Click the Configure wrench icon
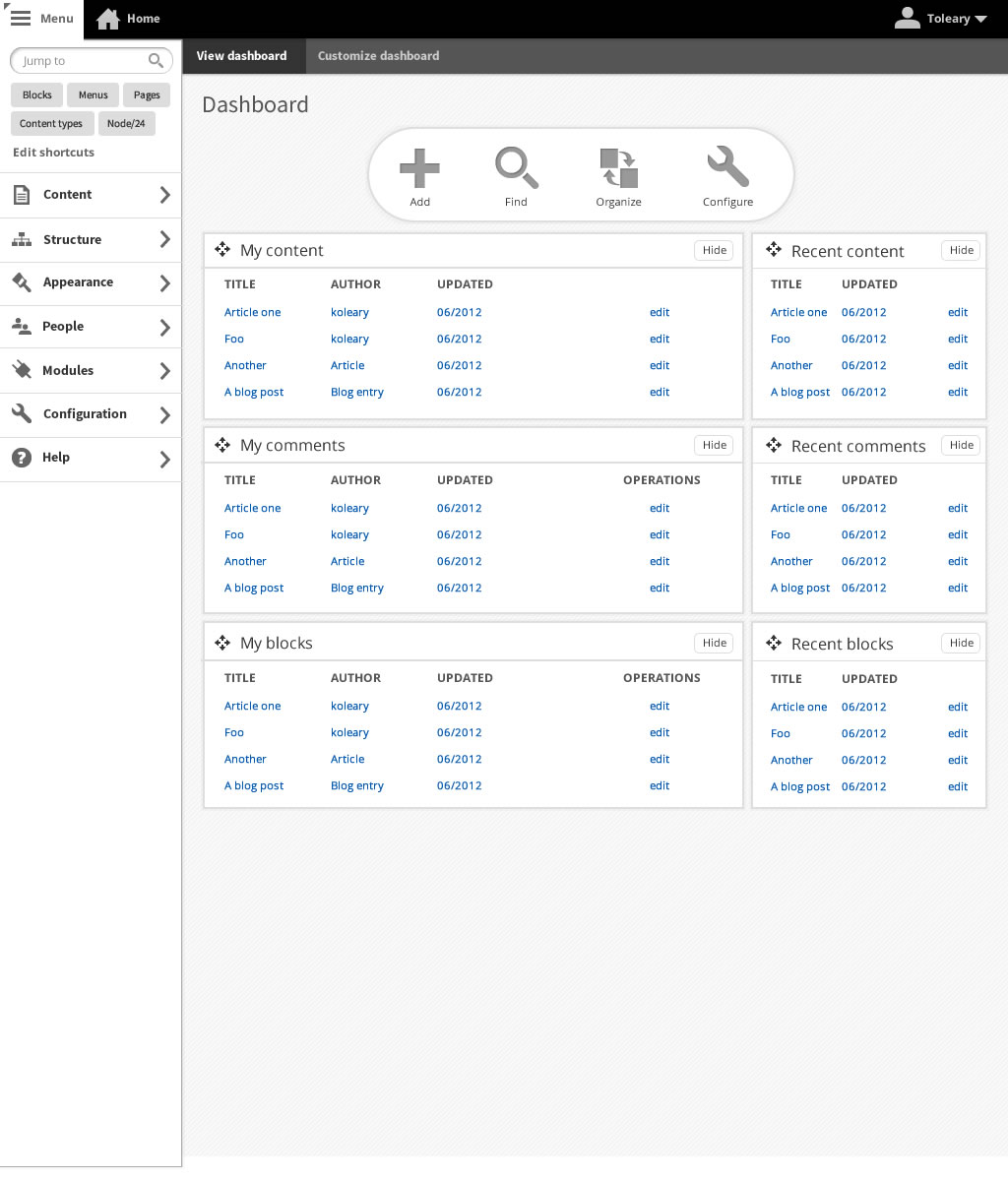 click(x=727, y=168)
